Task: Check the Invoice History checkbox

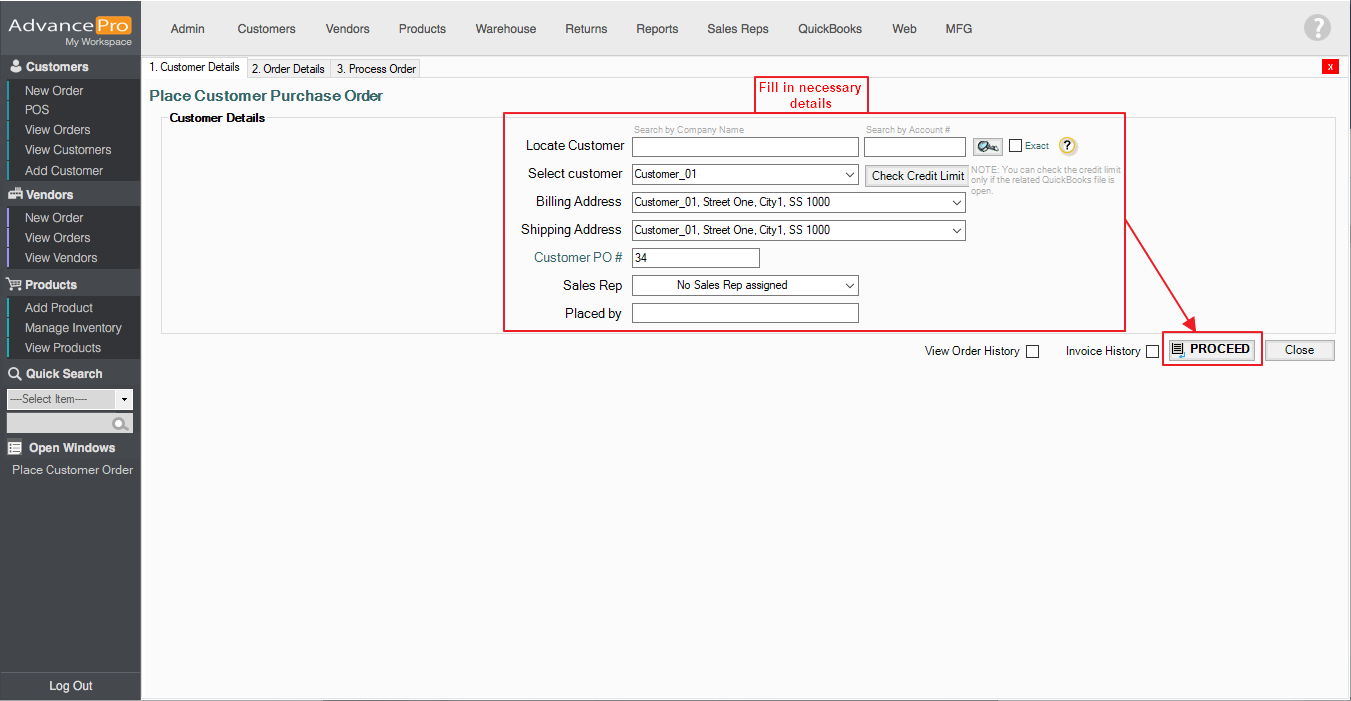Action: pyautogui.click(x=1152, y=351)
